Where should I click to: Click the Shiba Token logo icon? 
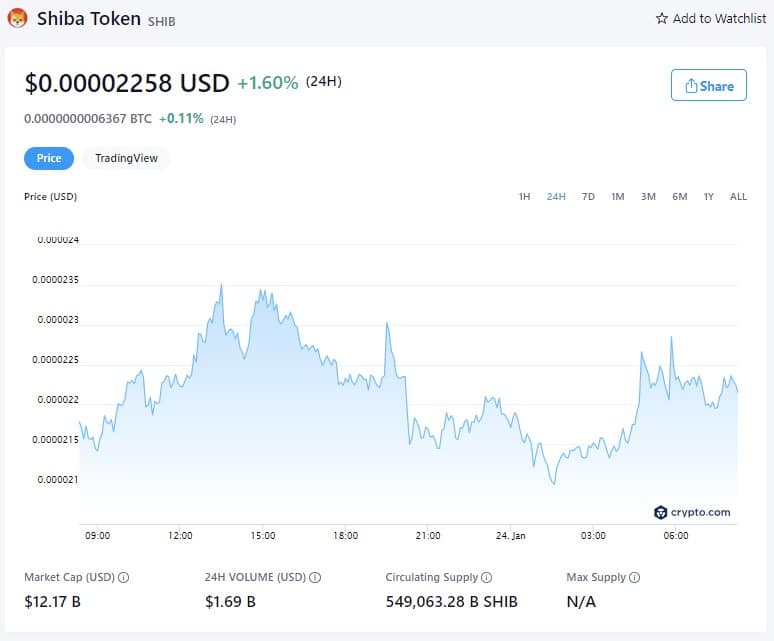17,18
